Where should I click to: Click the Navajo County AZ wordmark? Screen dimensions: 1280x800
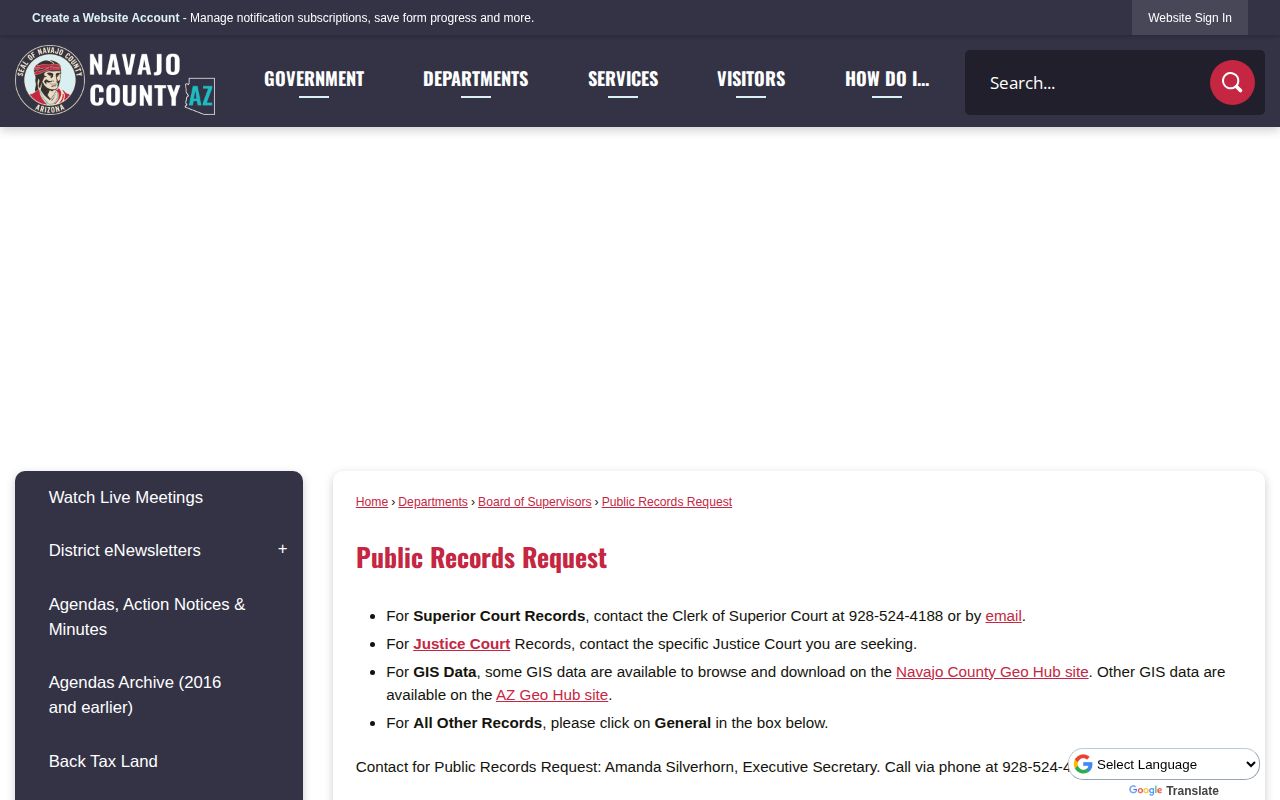point(152,80)
